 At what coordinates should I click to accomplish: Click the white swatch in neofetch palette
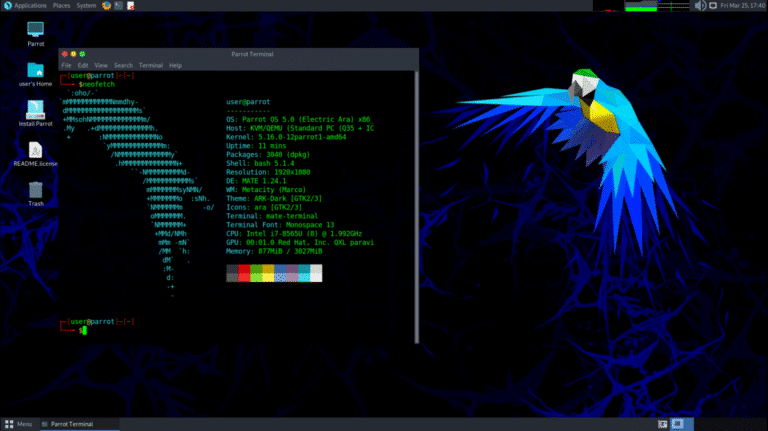click(316, 273)
